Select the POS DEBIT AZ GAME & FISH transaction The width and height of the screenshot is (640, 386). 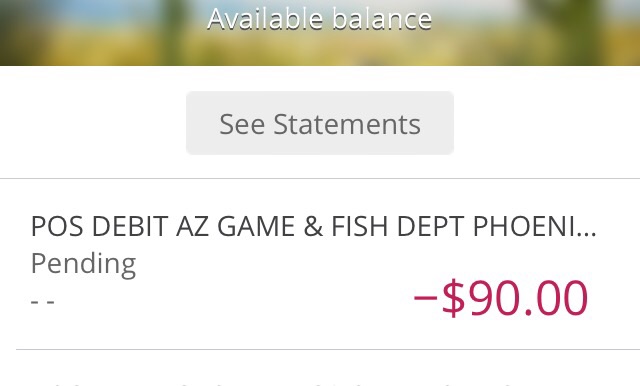(320, 264)
